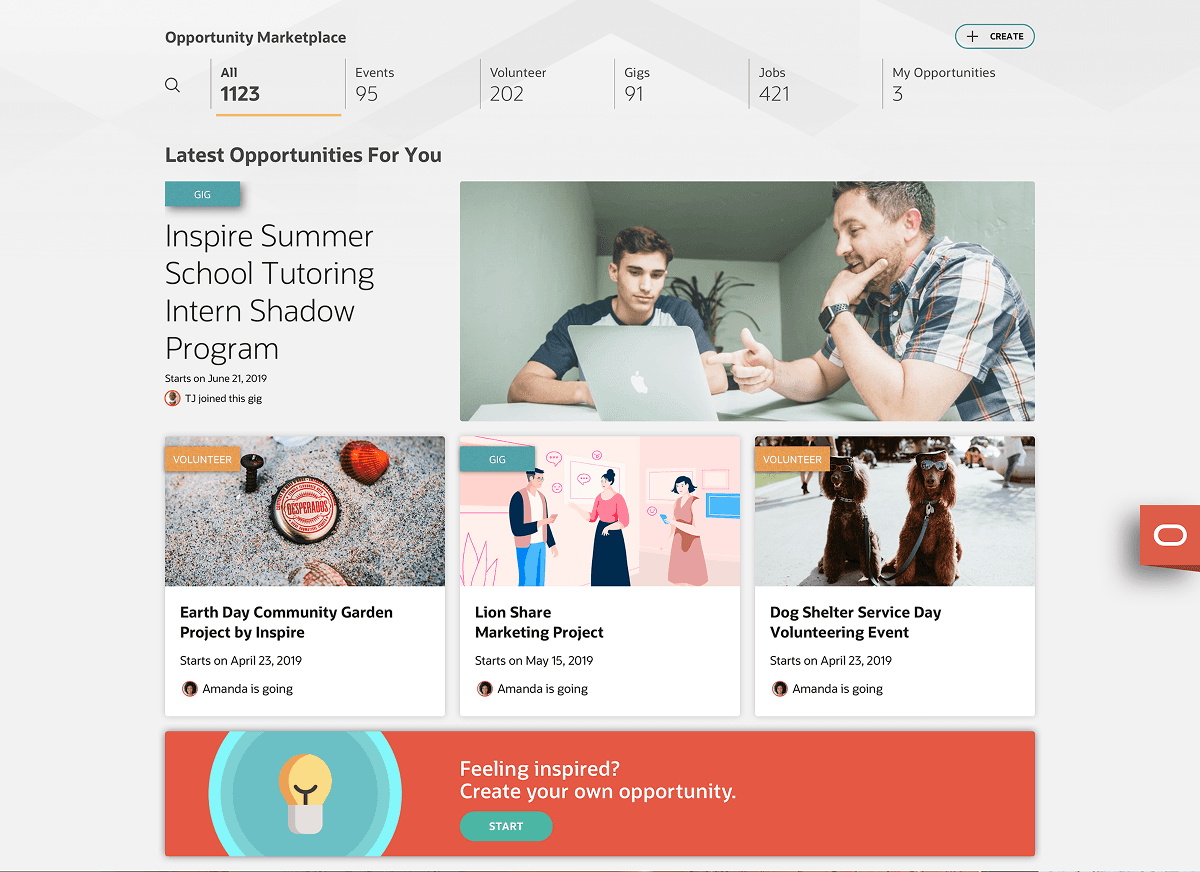The image size is (1200, 872).
Task: Click Amanda's avatar on the Earth Day card
Action: pyautogui.click(x=190, y=688)
